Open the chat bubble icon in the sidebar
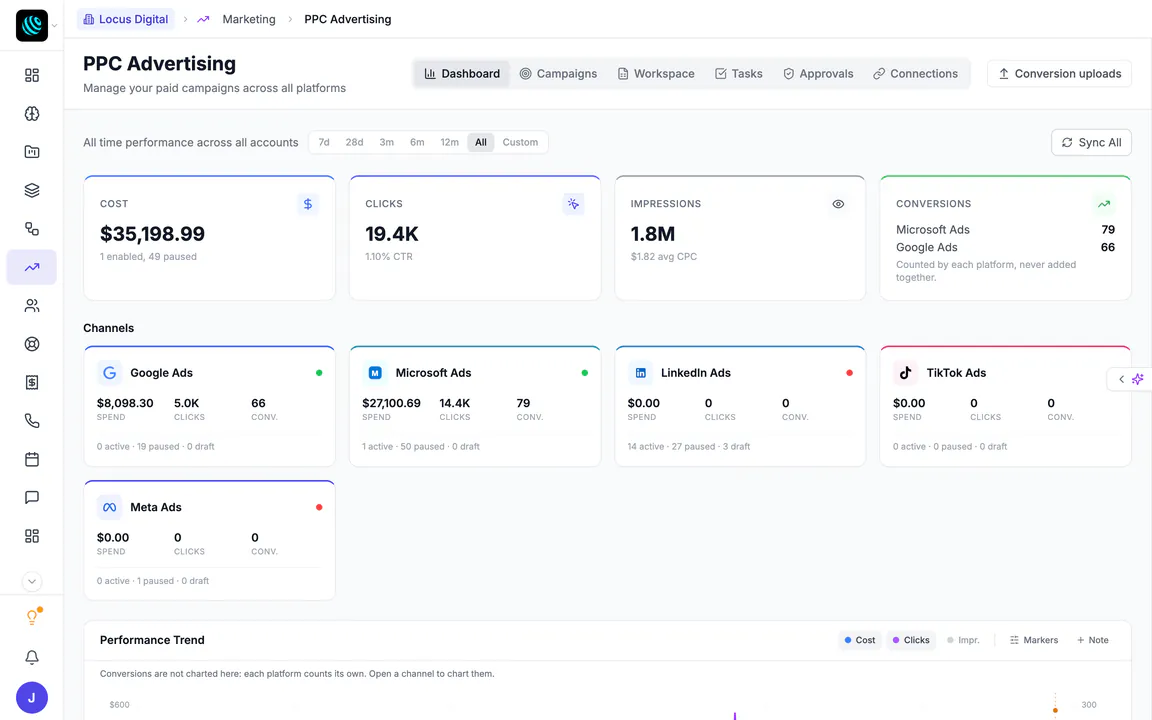Screen dimensions: 1152x720 [32, 497]
